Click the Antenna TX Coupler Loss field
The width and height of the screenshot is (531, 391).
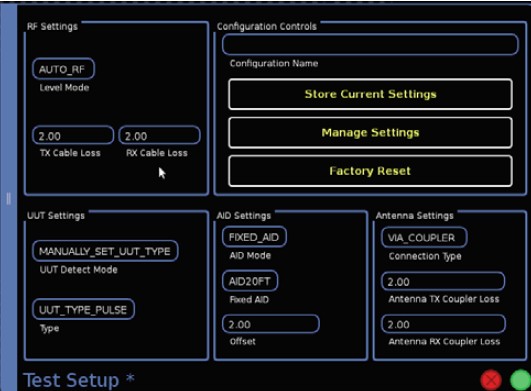443,281
